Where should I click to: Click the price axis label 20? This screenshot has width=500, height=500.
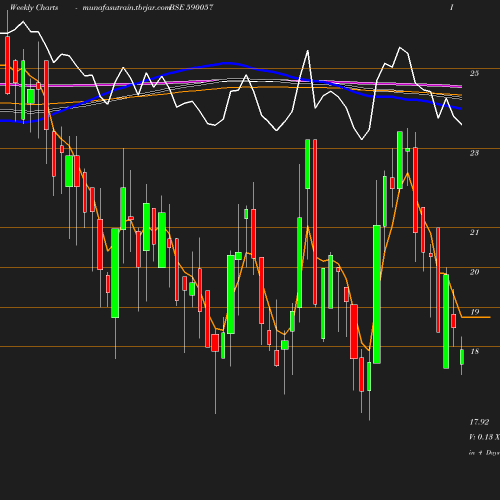pos(474,272)
